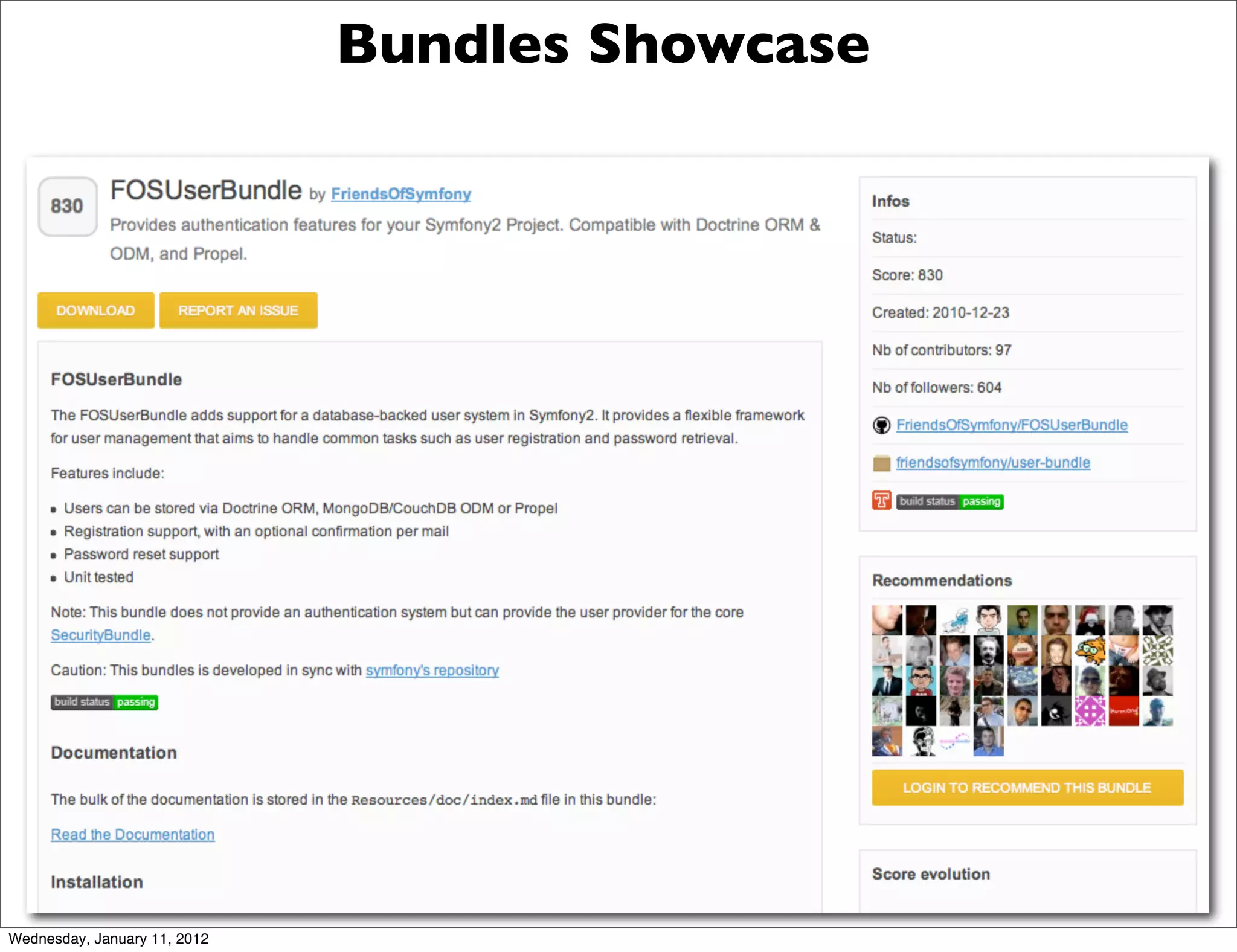Viewport: 1237px width, 952px height.
Task: Click the build status badge under Caution
Action: [x=104, y=702]
